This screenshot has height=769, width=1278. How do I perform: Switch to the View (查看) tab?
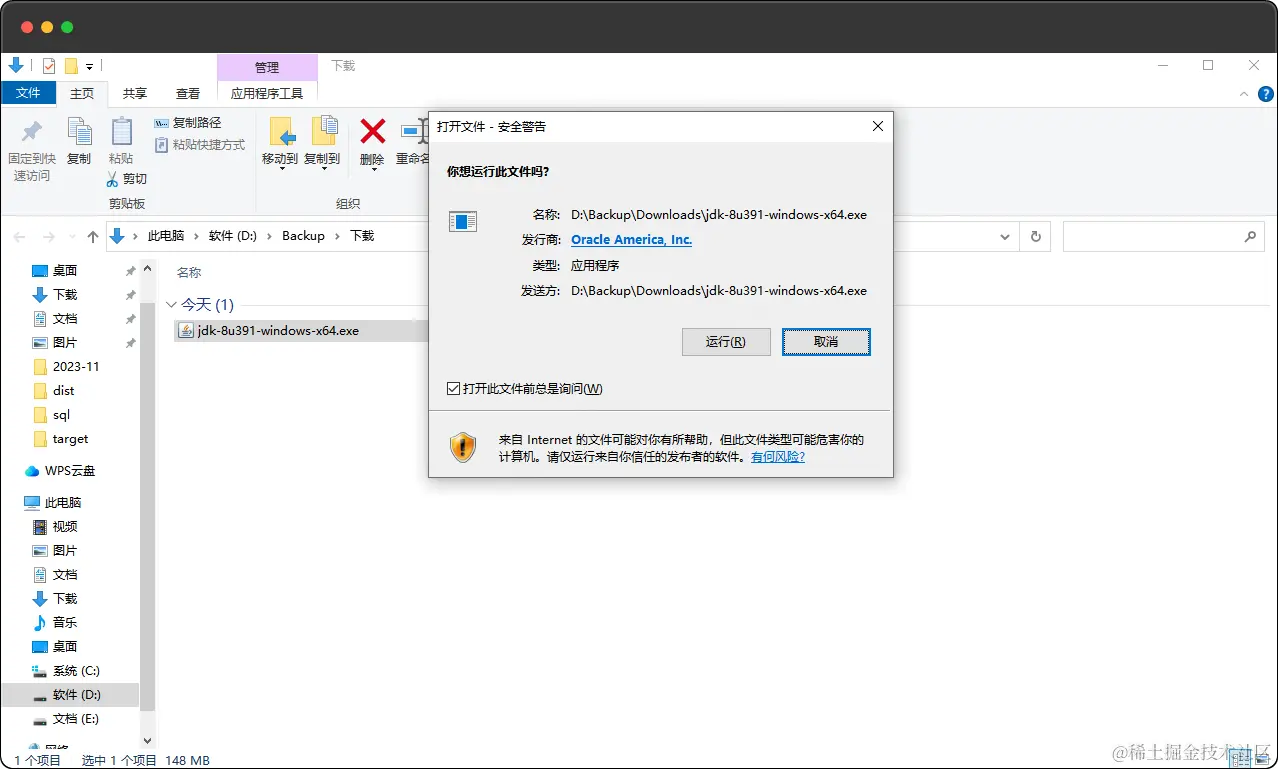pyautogui.click(x=188, y=93)
